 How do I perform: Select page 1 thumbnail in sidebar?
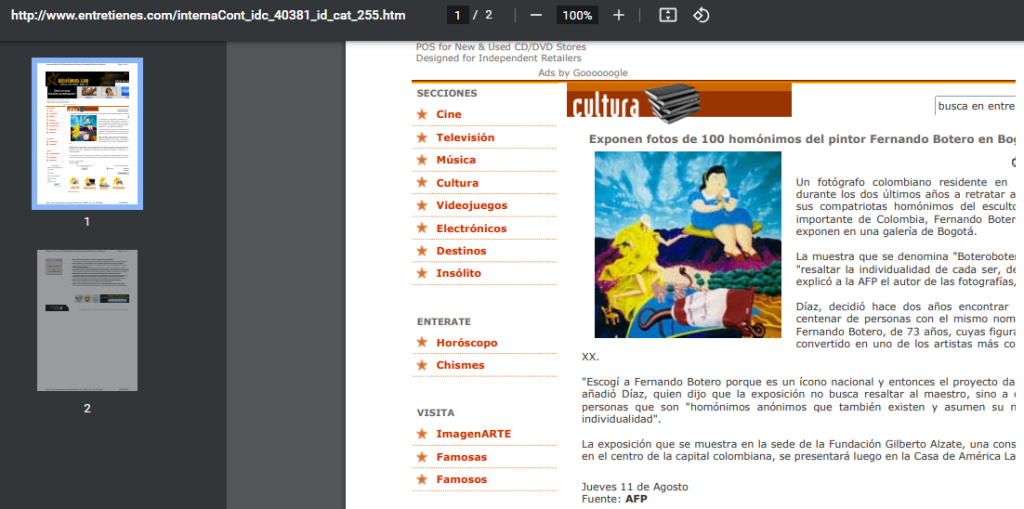point(87,133)
